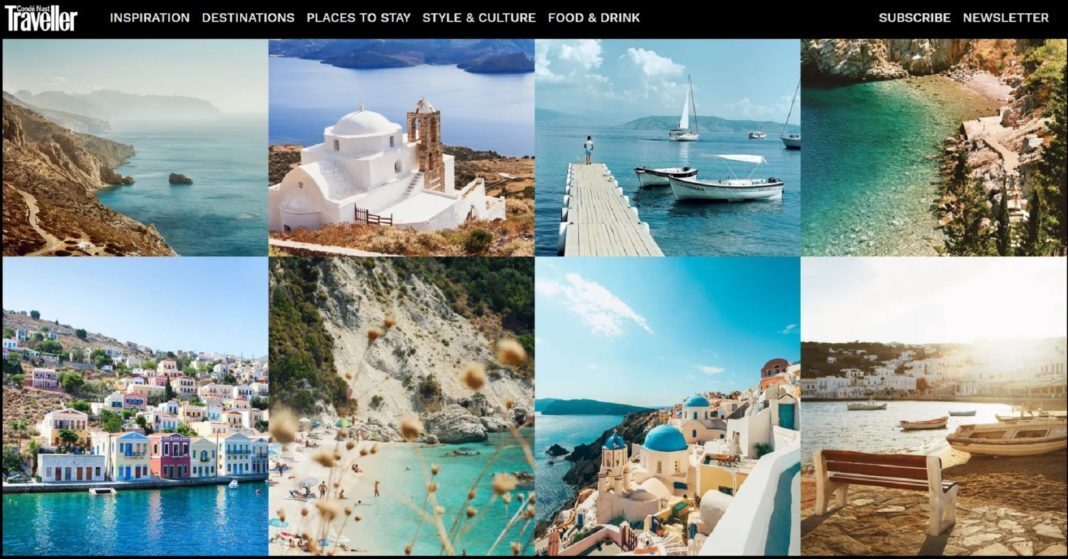This screenshot has width=1068, height=559.
Task: Click the Subscribe link
Action: tap(914, 18)
